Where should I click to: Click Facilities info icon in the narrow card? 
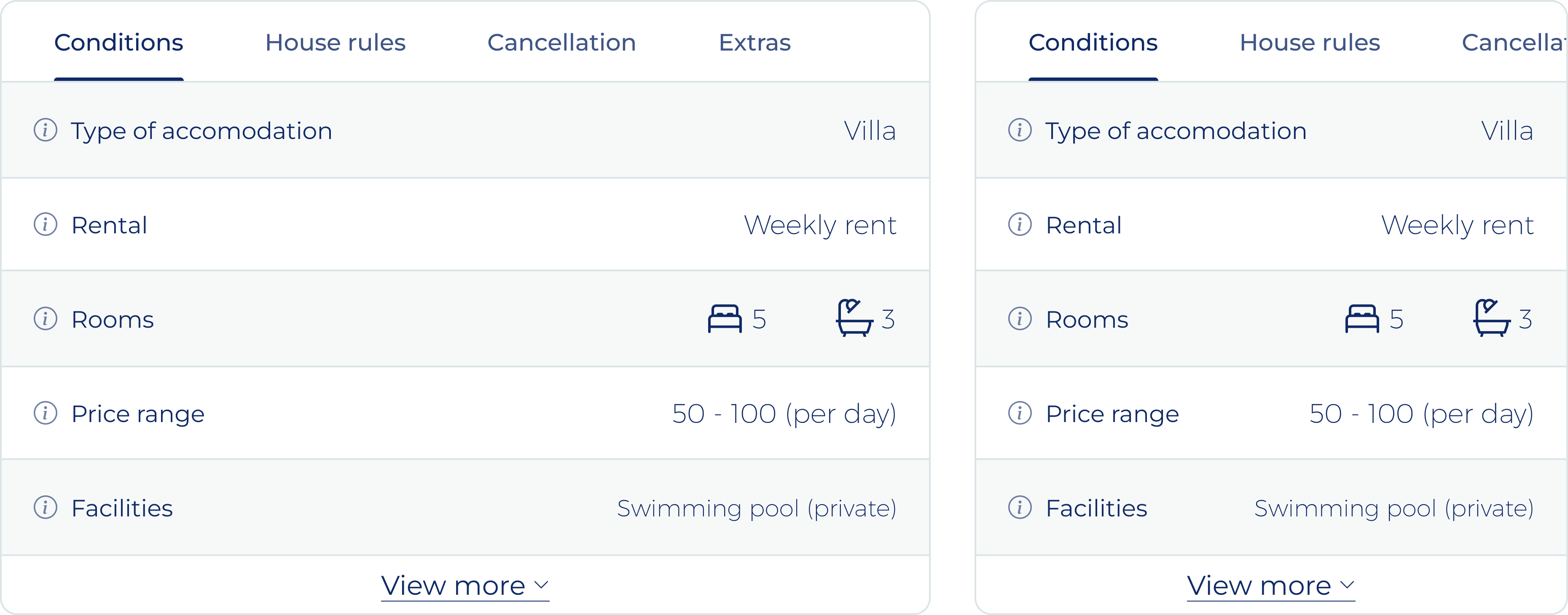[x=1020, y=507]
